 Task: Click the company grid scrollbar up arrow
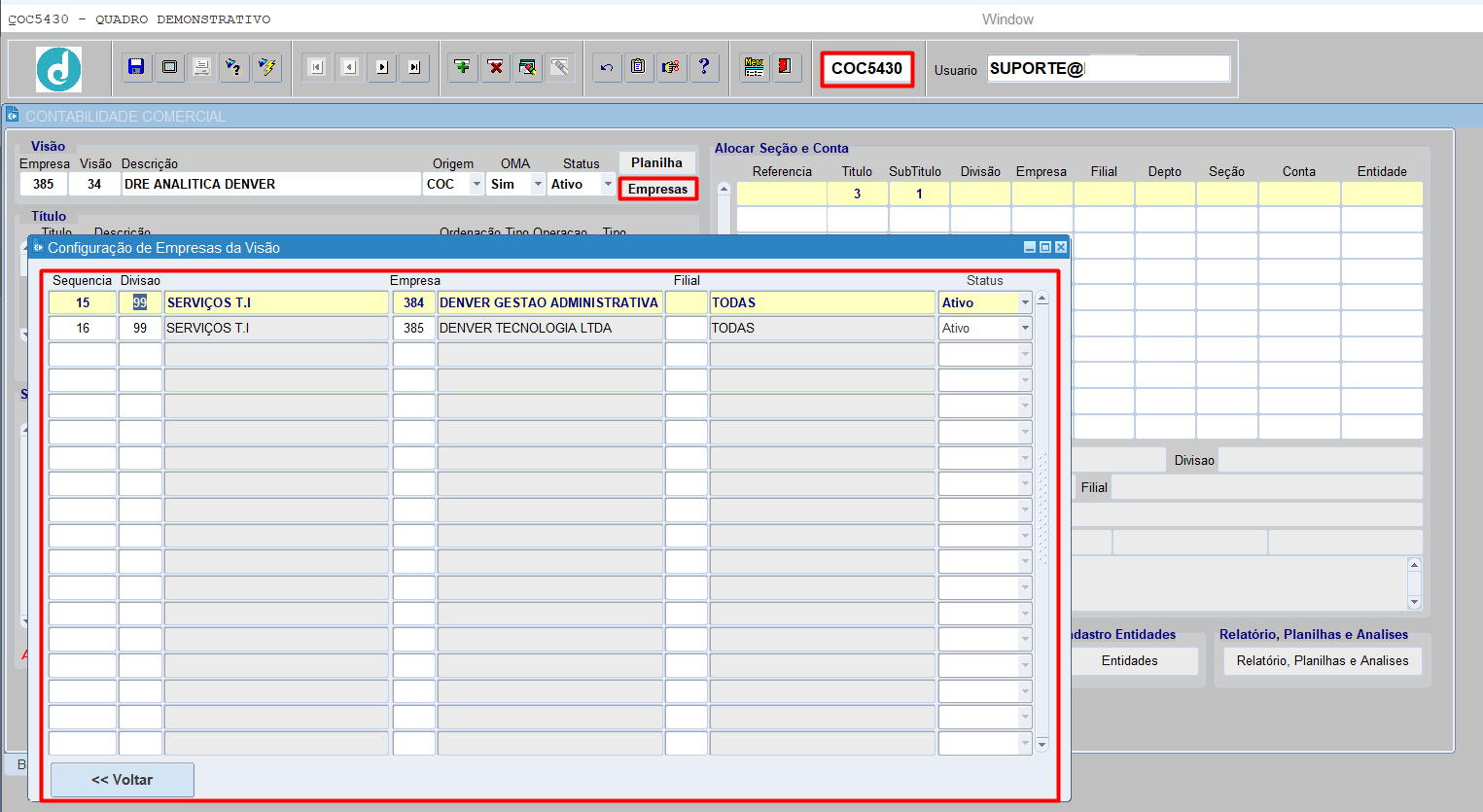coord(1042,300)
